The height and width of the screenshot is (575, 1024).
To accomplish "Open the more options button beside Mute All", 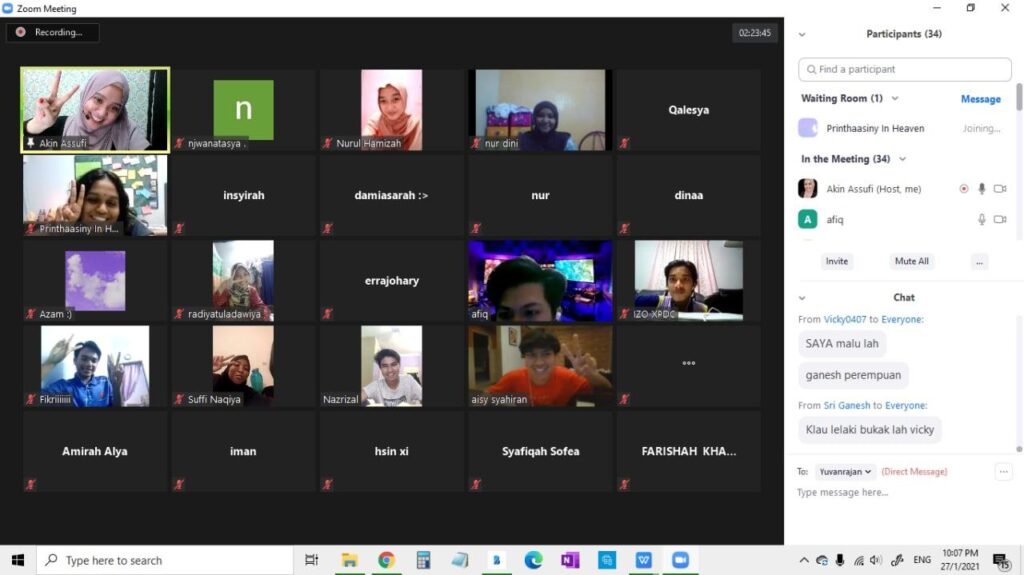I will pyautogui.click(x=979, y=261).
